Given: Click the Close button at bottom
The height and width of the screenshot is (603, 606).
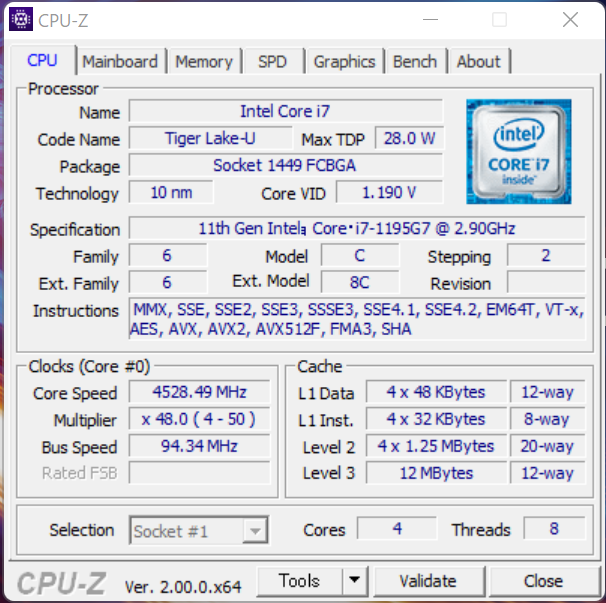Looking at the screenshot, I should pyautogui.click(x=543, y=581).
